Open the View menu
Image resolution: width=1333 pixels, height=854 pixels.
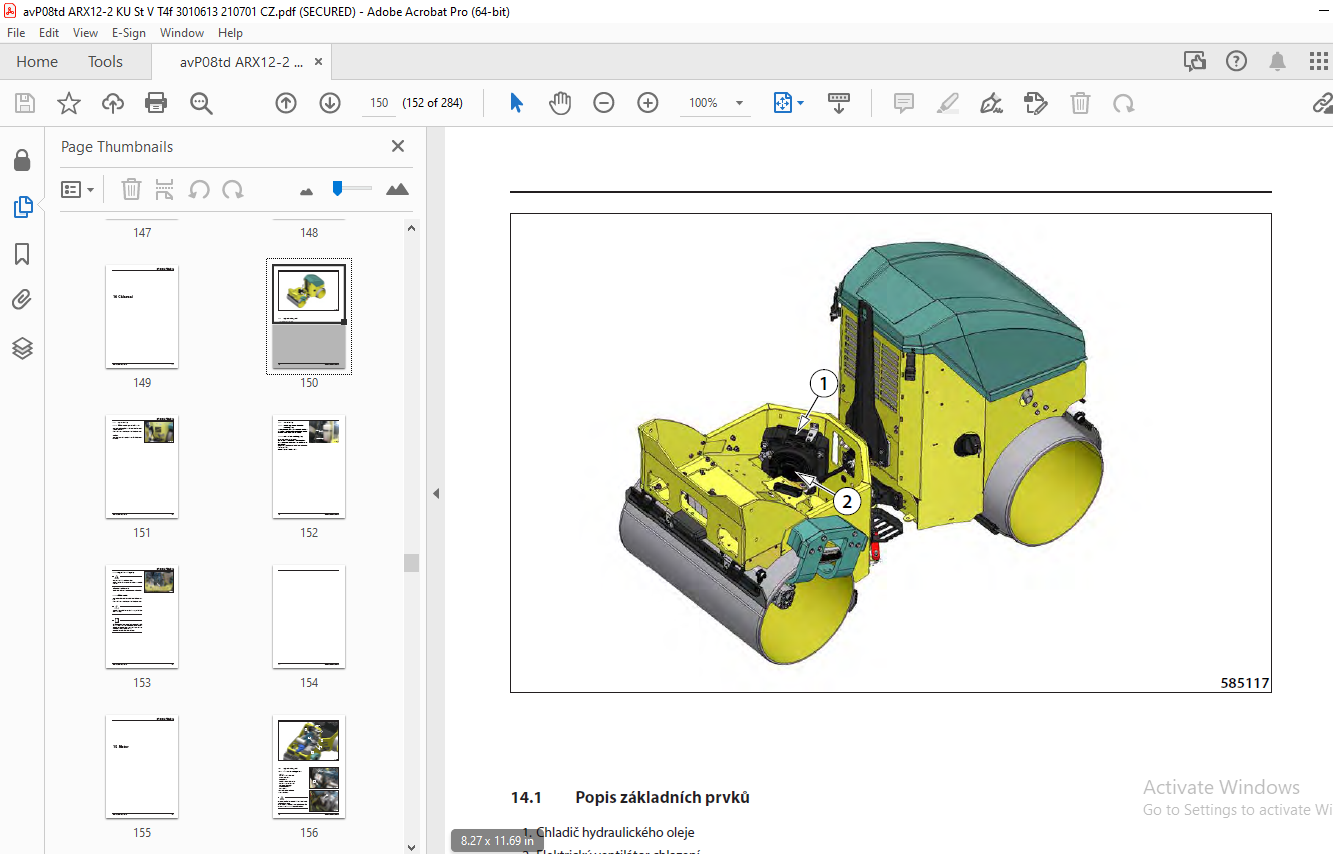click(85, 32)
